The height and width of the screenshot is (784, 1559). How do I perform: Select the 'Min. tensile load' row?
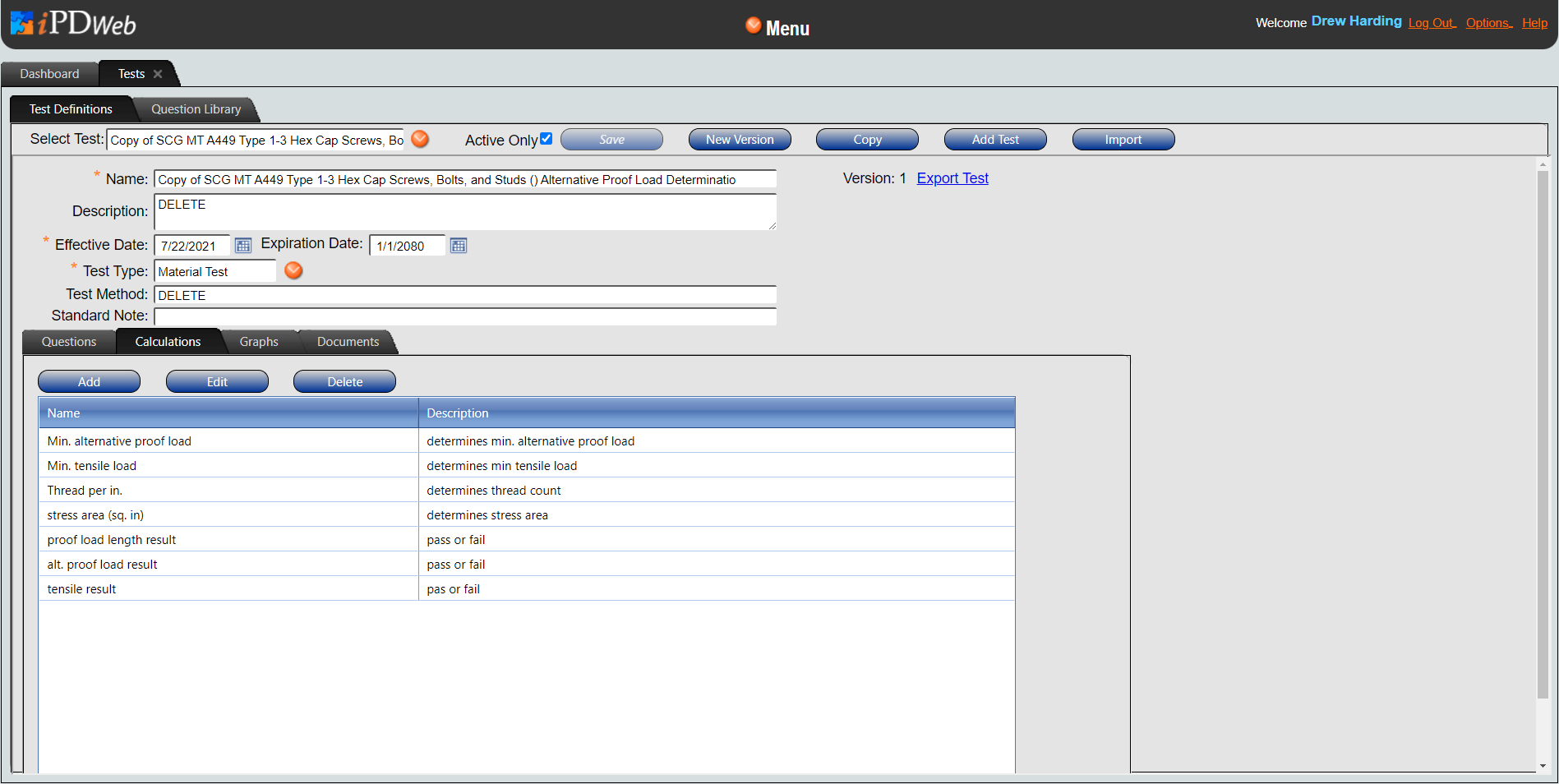[x=92, y=466]
